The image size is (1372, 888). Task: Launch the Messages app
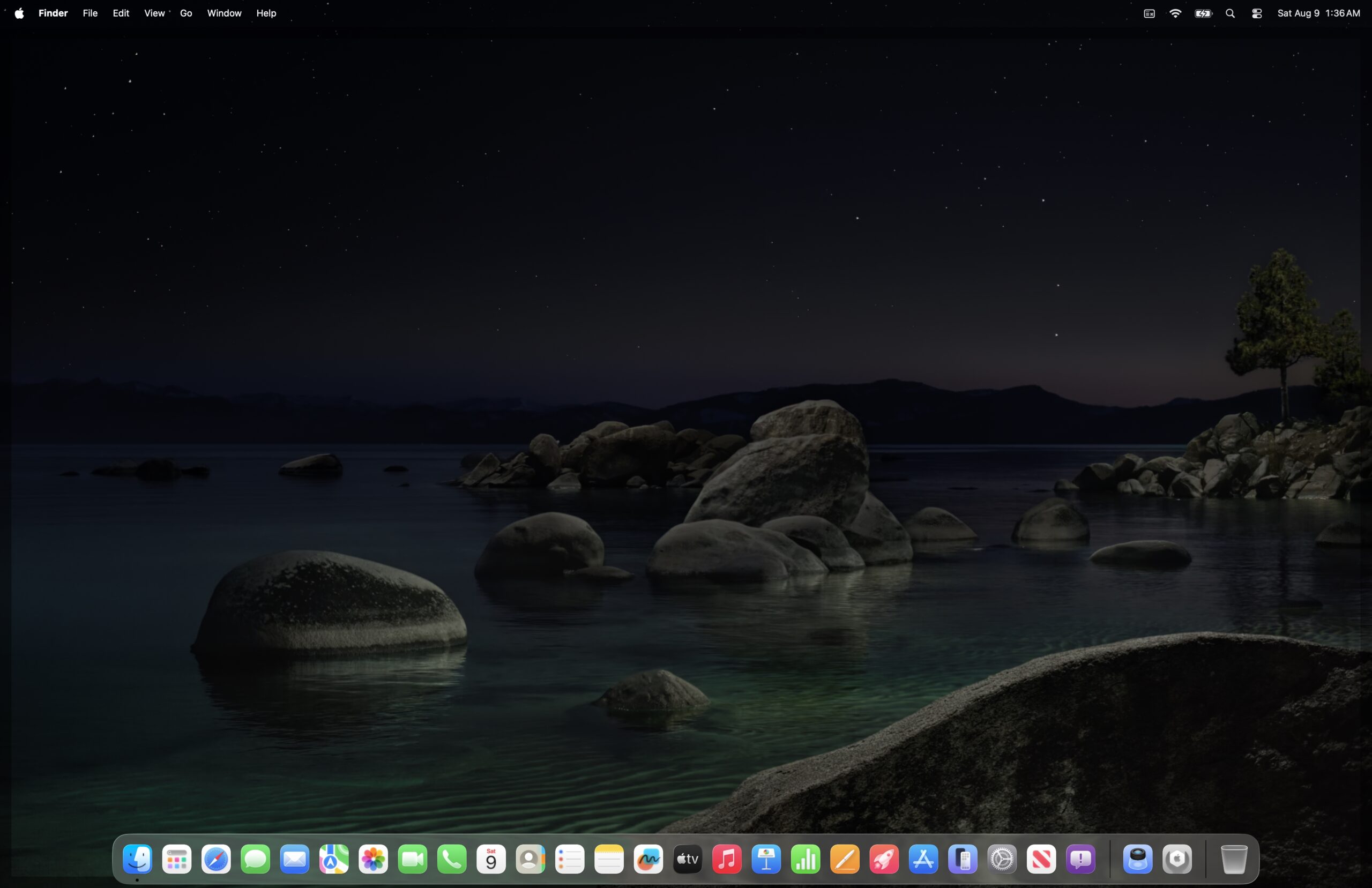click(256, 860)
